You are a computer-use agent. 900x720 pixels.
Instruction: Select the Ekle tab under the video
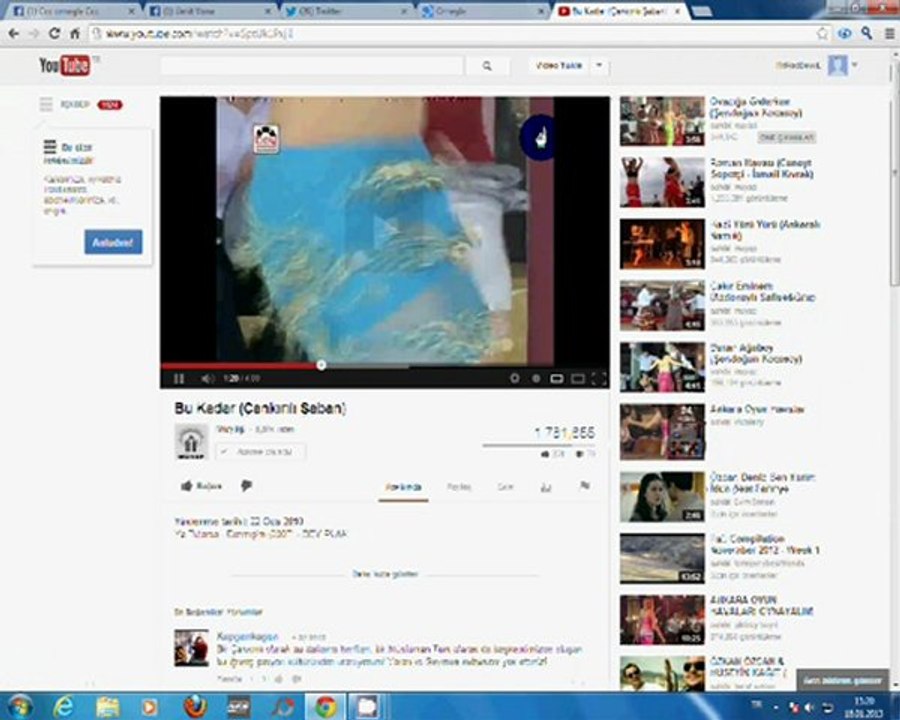505,487
